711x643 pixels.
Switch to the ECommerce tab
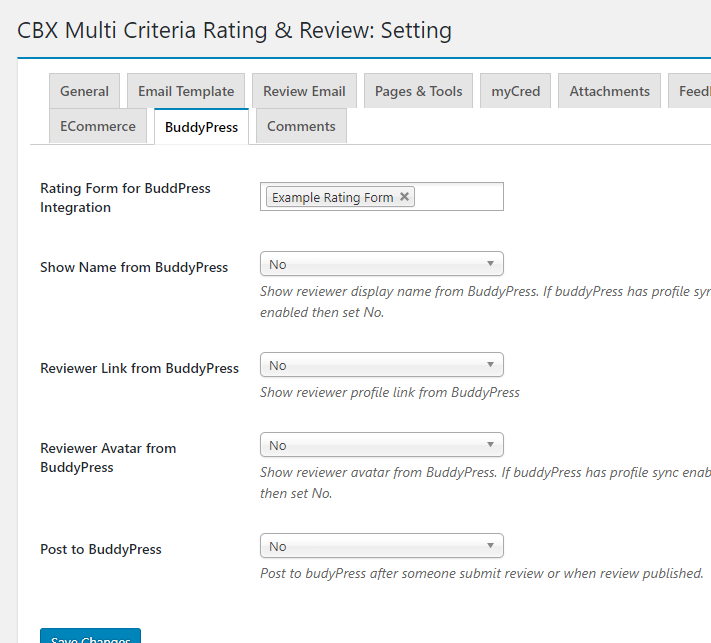point(98,126)
